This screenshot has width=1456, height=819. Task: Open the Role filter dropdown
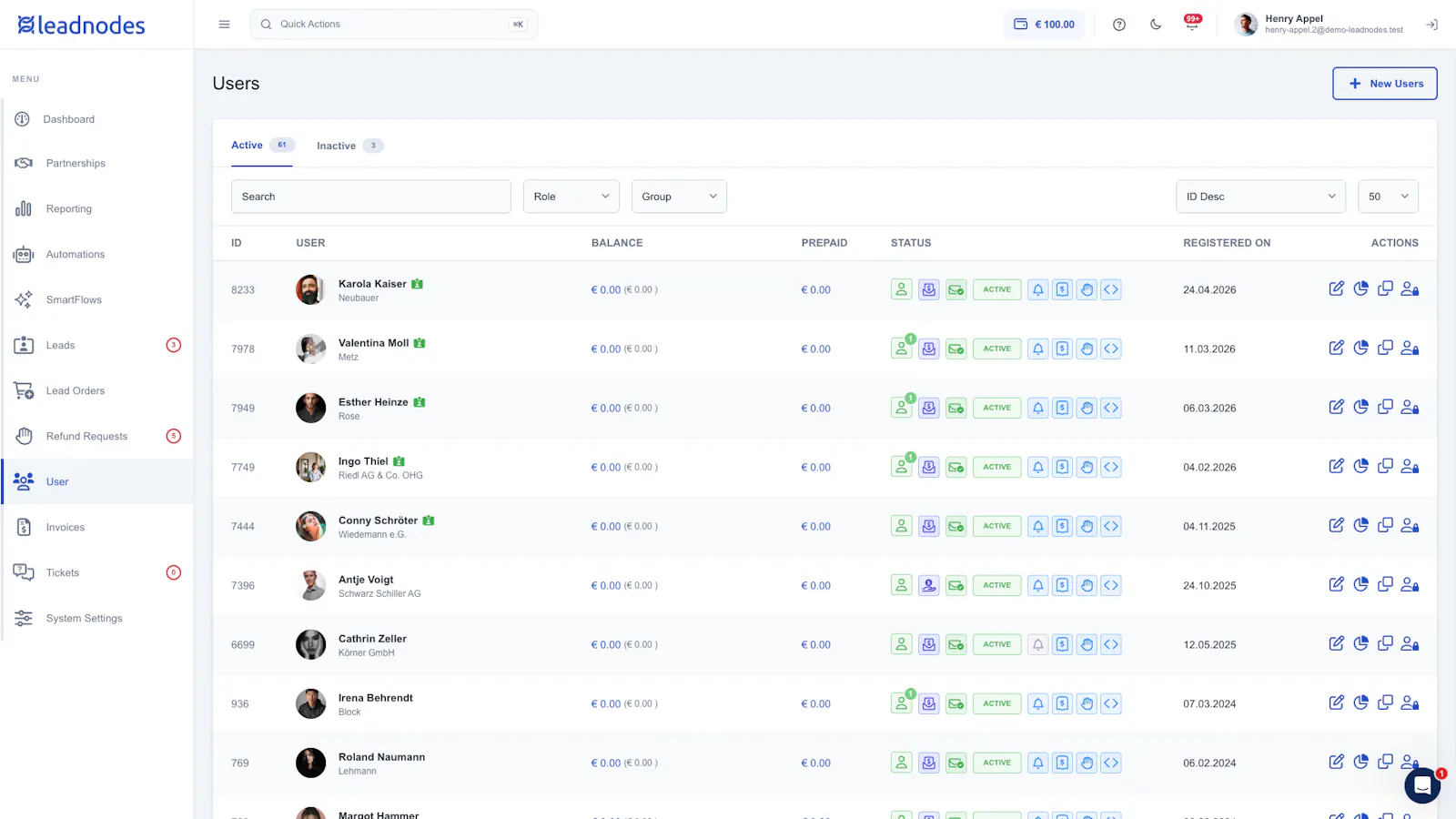[x=571, y=197]
